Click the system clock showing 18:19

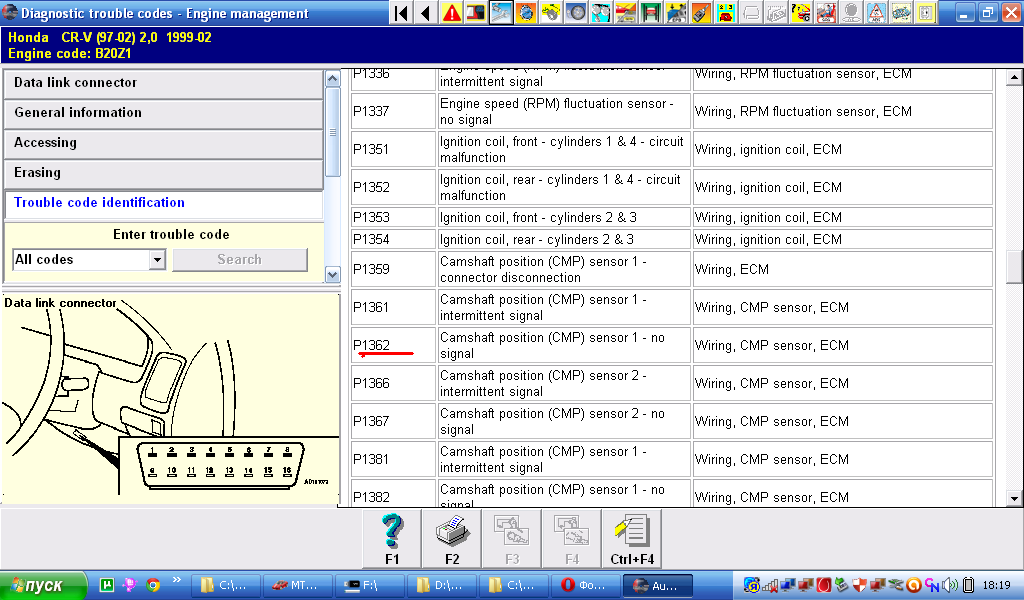click(x=997, y=585)
